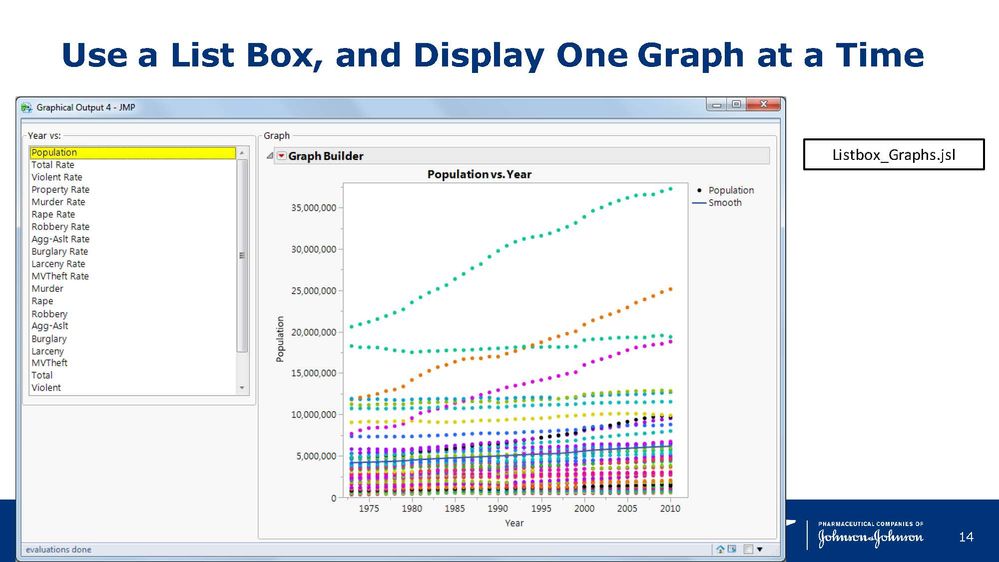Screen dimensions: 999x562
Task: Select Violent in the list box
Action: click(133, 387)
